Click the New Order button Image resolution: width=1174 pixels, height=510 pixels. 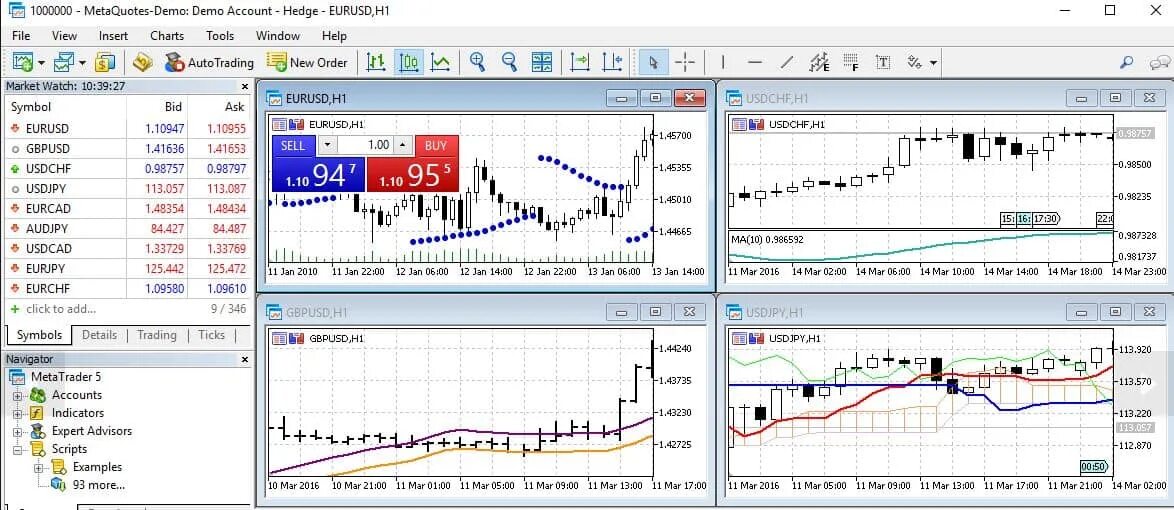307,62
